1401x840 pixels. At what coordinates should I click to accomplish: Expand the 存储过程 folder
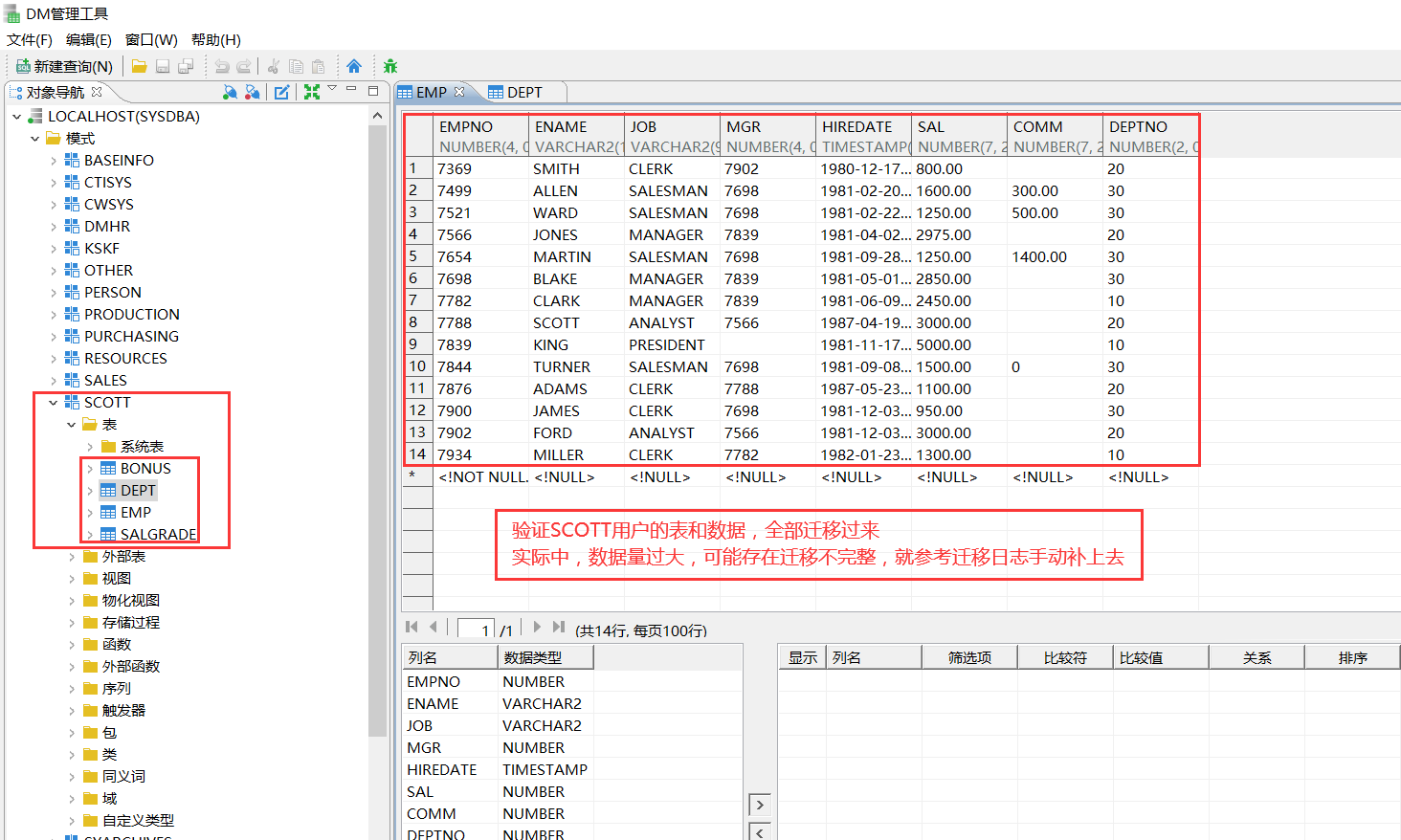pos(72,623)
